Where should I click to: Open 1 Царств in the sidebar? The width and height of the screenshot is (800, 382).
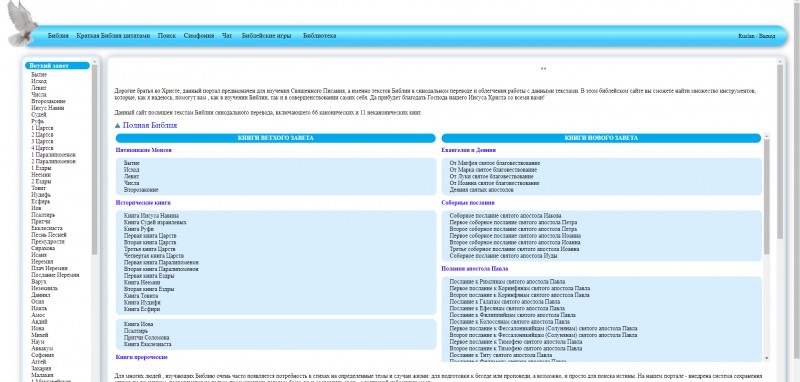(x=42, y=128)
